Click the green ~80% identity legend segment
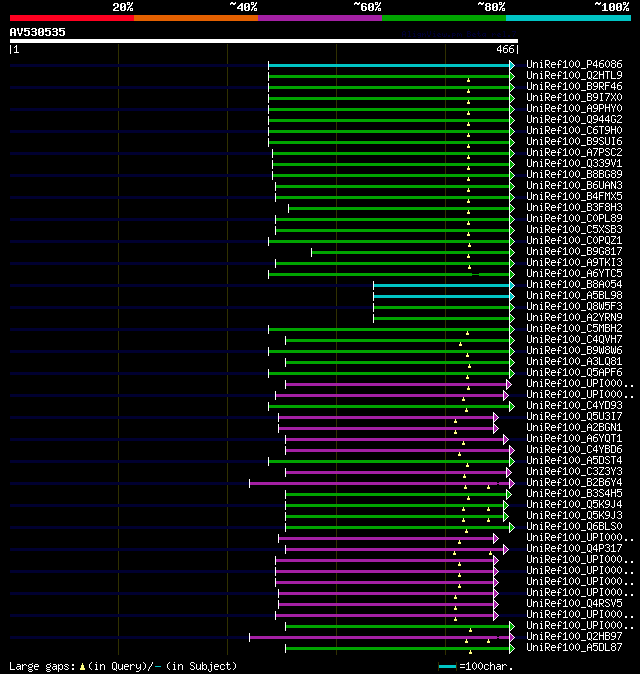640x674 pixels. click(x=444, y=18)
